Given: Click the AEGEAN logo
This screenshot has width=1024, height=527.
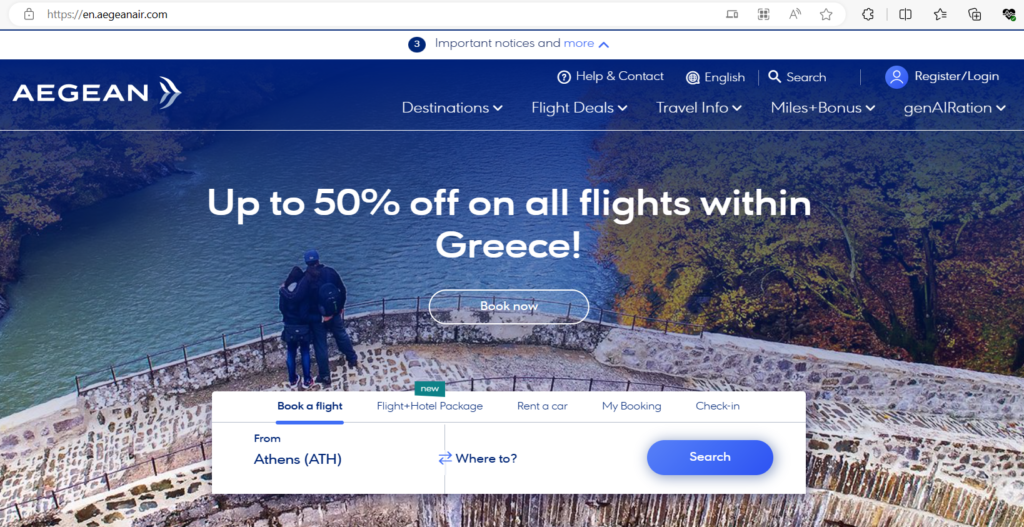Looking at the screenshot, I should pos(97,93).
